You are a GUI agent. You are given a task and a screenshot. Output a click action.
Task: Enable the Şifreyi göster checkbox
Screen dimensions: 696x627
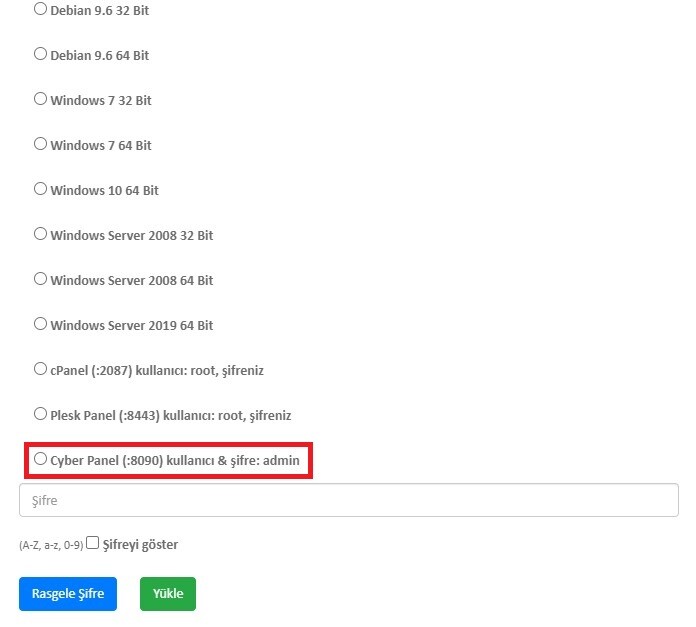[92, 543]
